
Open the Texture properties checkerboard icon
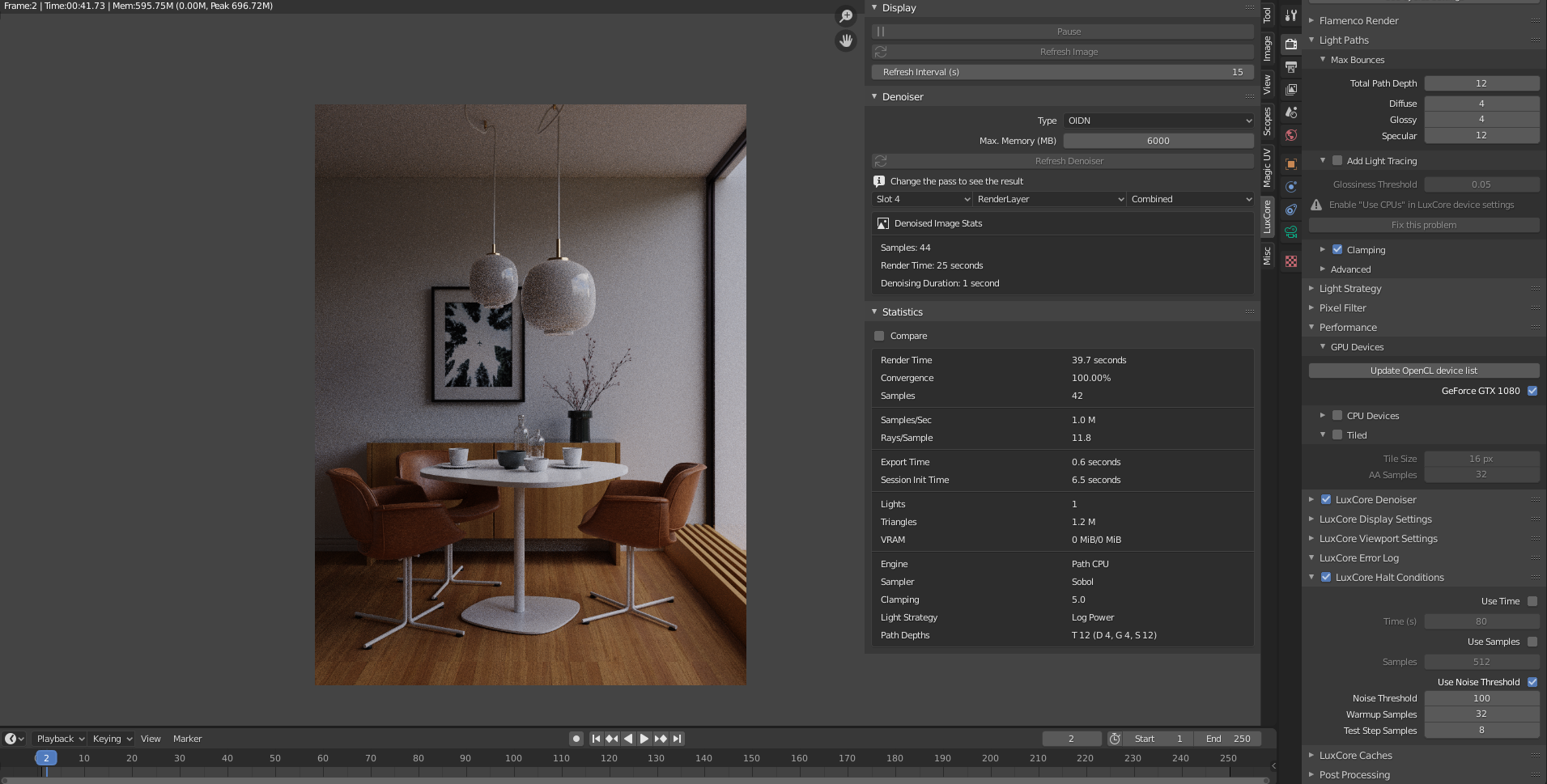pos(1291,261)
